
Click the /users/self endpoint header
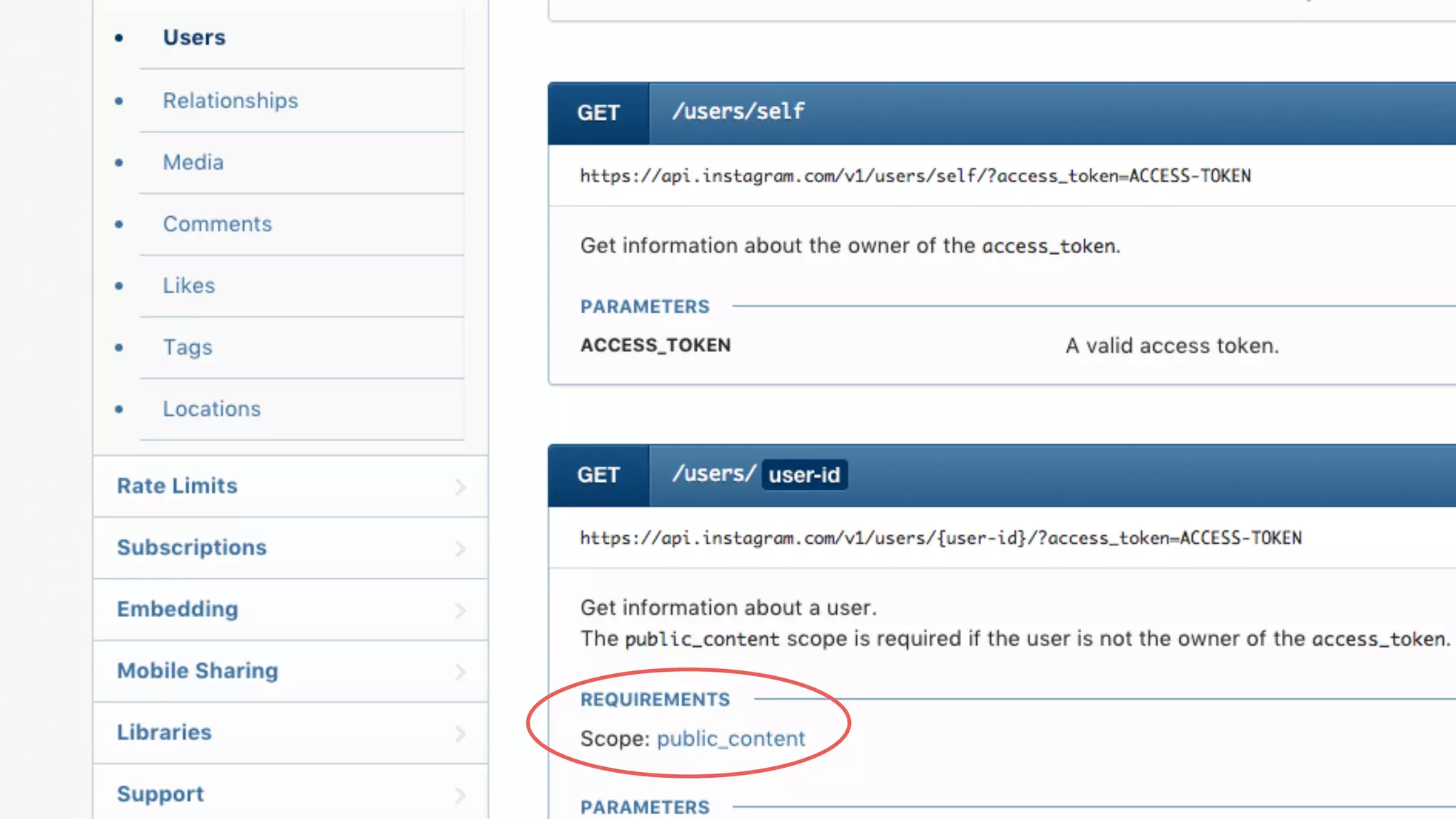click(738, 112)
